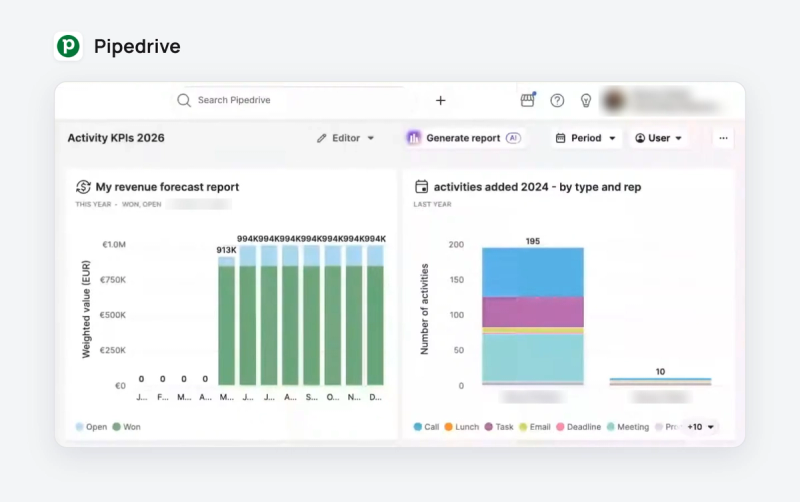
Task: Click the 195 total label
Action: (x=533, y=241)
